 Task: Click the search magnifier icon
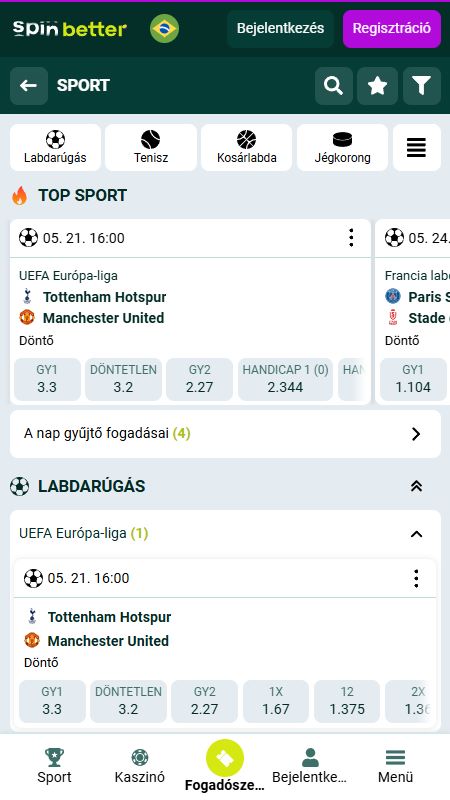coord(334,86)
